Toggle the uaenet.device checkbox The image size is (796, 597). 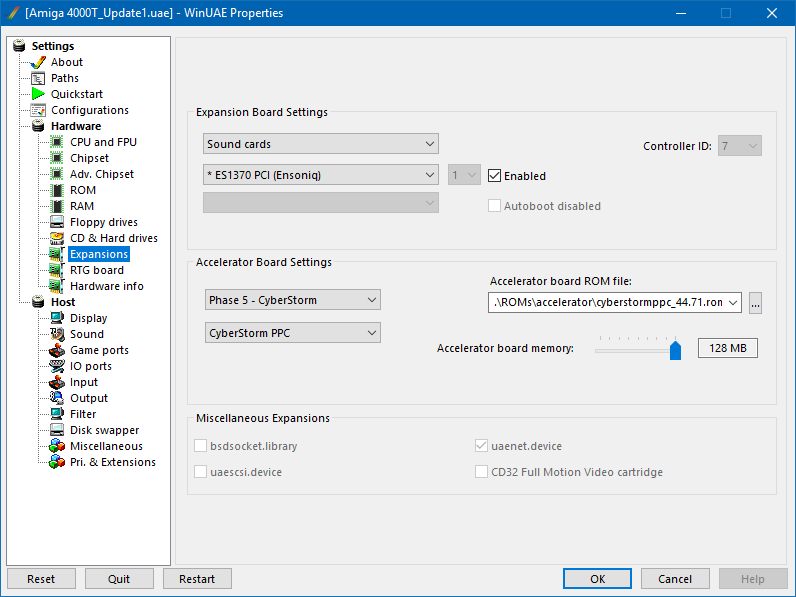pos(481,446)
